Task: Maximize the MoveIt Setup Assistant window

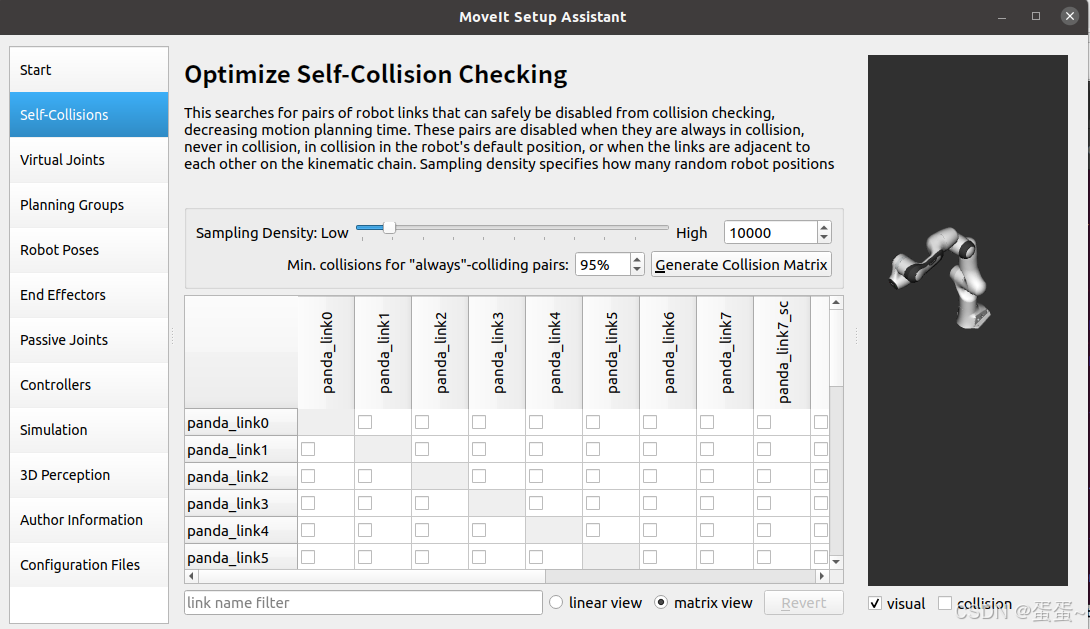Action: (x=1036, y=16)
